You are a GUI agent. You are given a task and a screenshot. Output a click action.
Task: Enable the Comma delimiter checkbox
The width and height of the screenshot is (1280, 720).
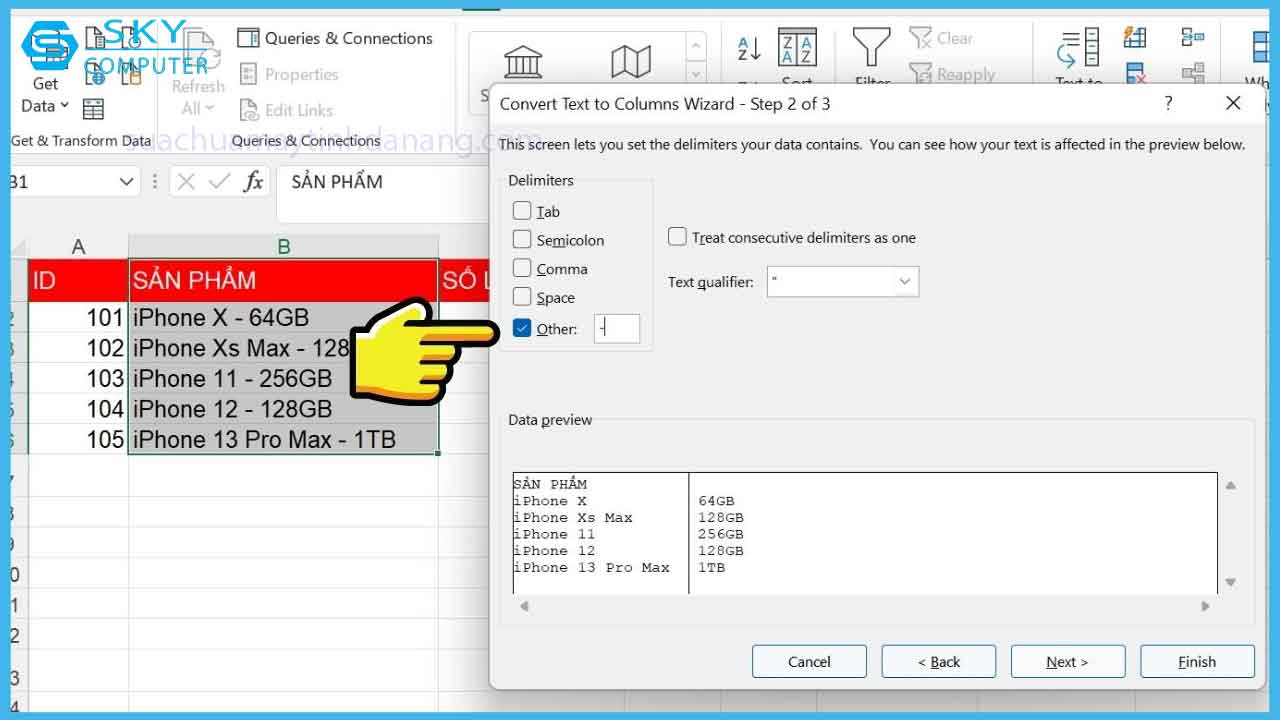pos(522,268)
